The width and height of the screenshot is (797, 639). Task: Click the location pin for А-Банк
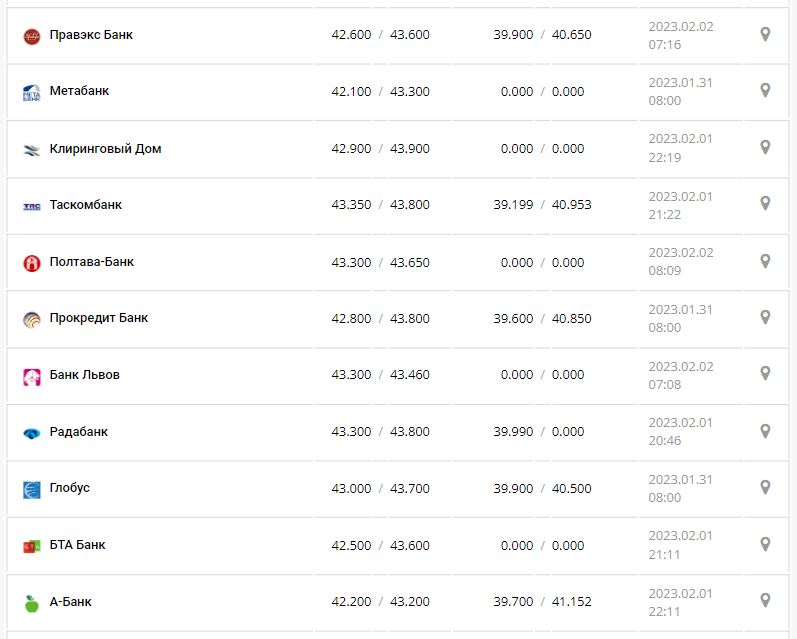(765, 601)
